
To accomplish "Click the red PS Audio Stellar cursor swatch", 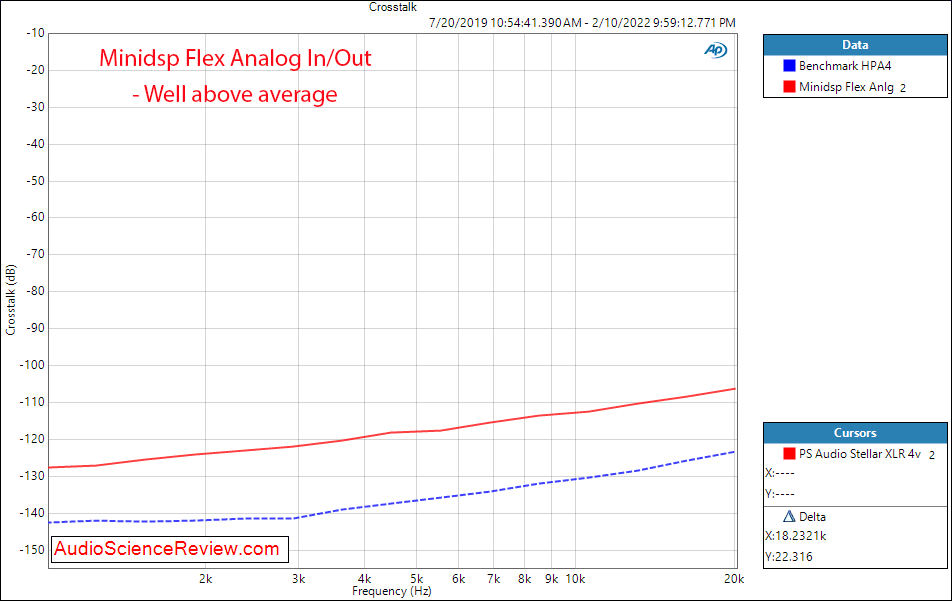I will pyautogui.click(x=789, y=453).
